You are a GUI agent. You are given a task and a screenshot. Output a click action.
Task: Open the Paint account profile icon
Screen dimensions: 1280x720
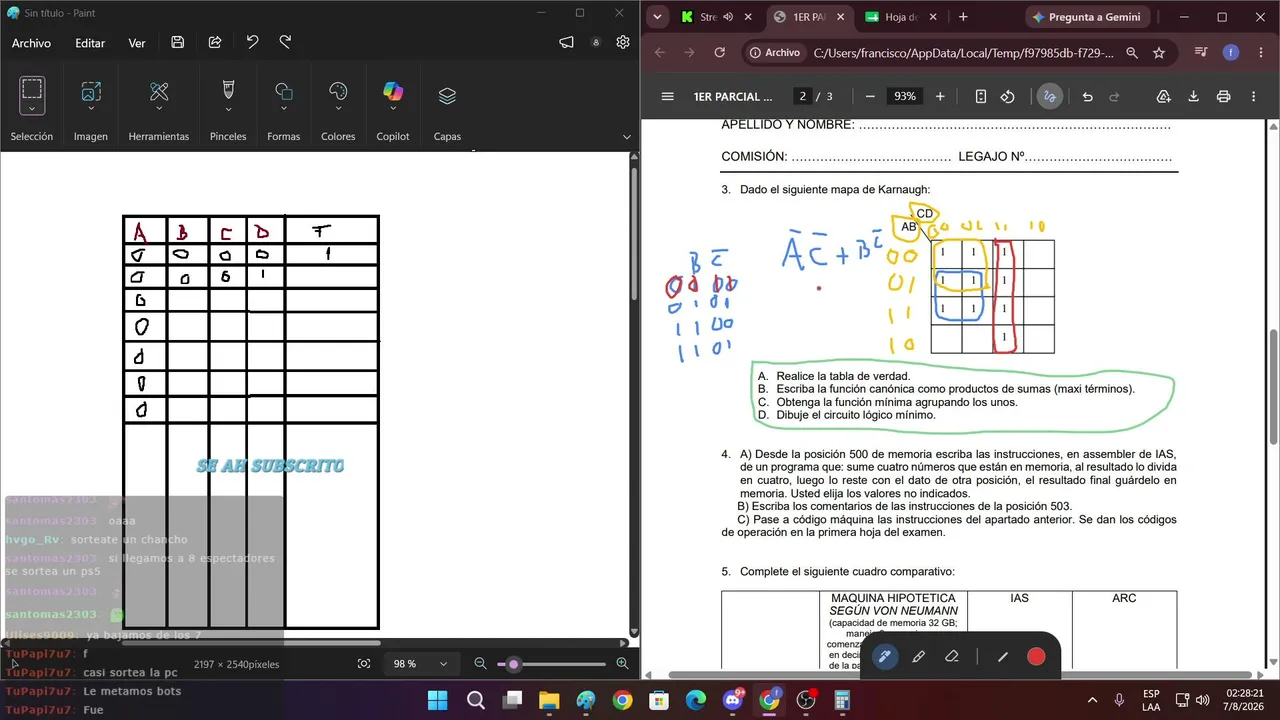pyautogui.click(x=596, y=42)
